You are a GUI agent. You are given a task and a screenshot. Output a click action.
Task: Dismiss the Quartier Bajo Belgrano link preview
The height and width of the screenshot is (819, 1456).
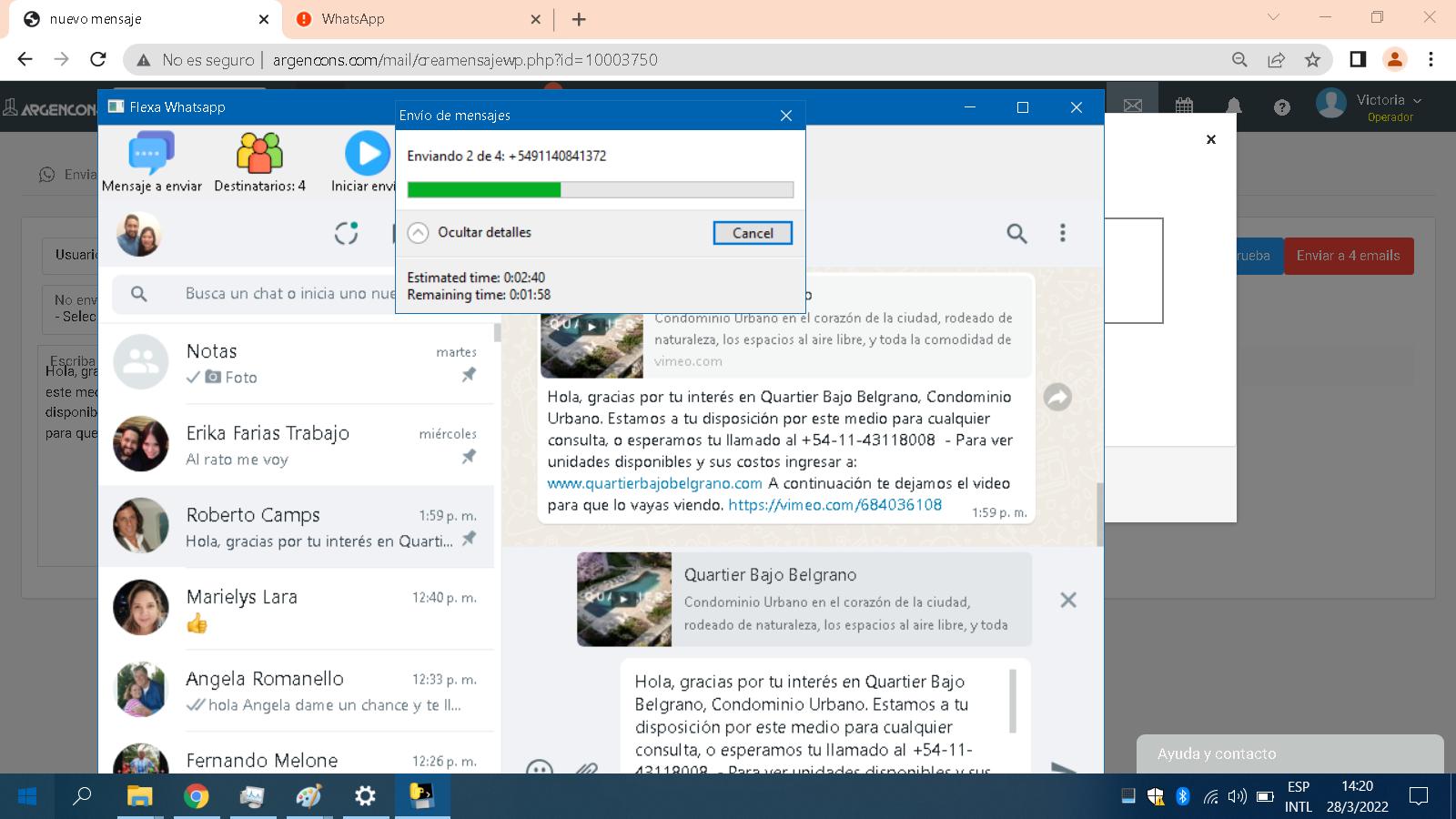pos(1068,600)
